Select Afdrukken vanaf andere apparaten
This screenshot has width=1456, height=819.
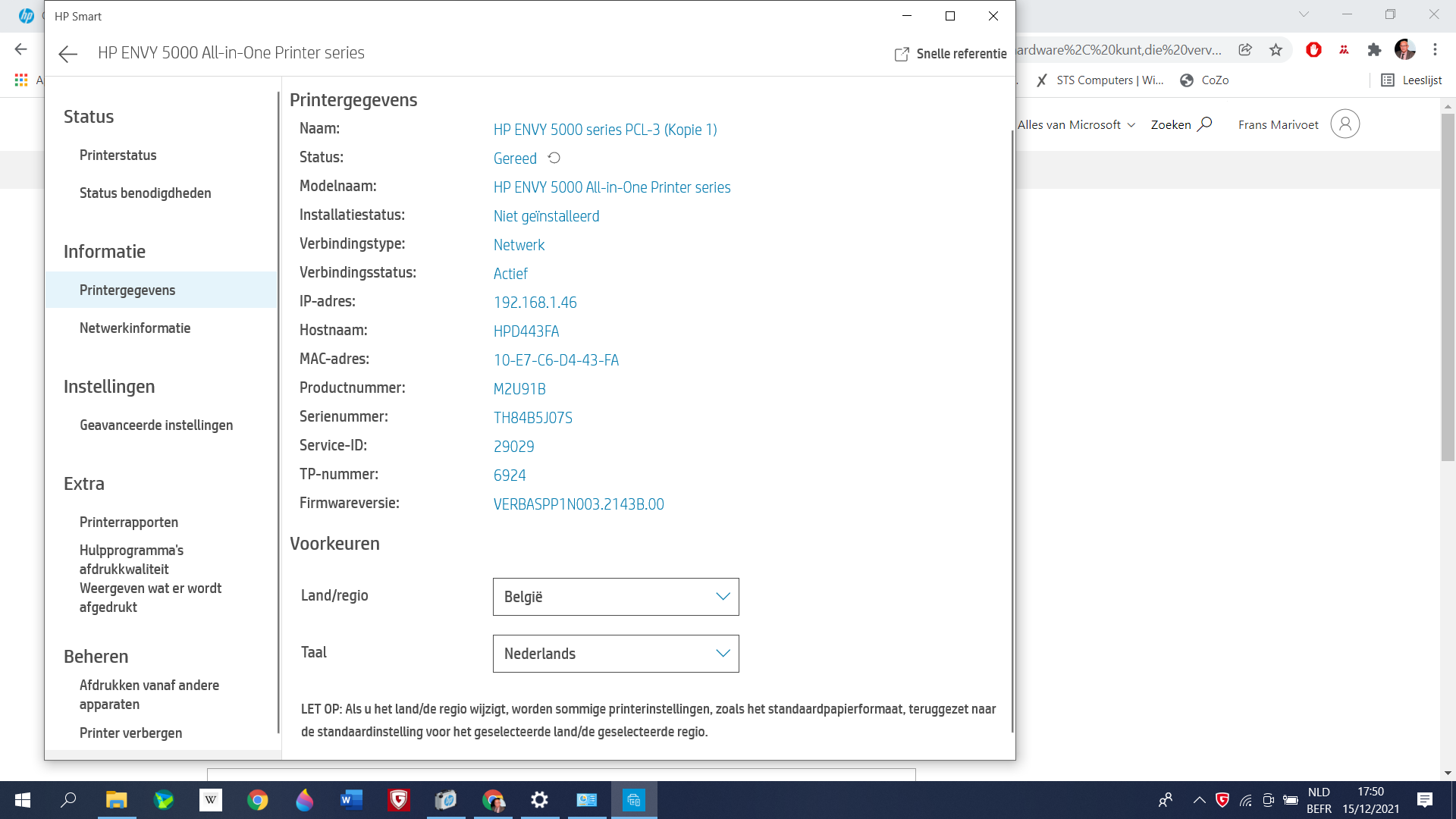[x=149, y=695]
